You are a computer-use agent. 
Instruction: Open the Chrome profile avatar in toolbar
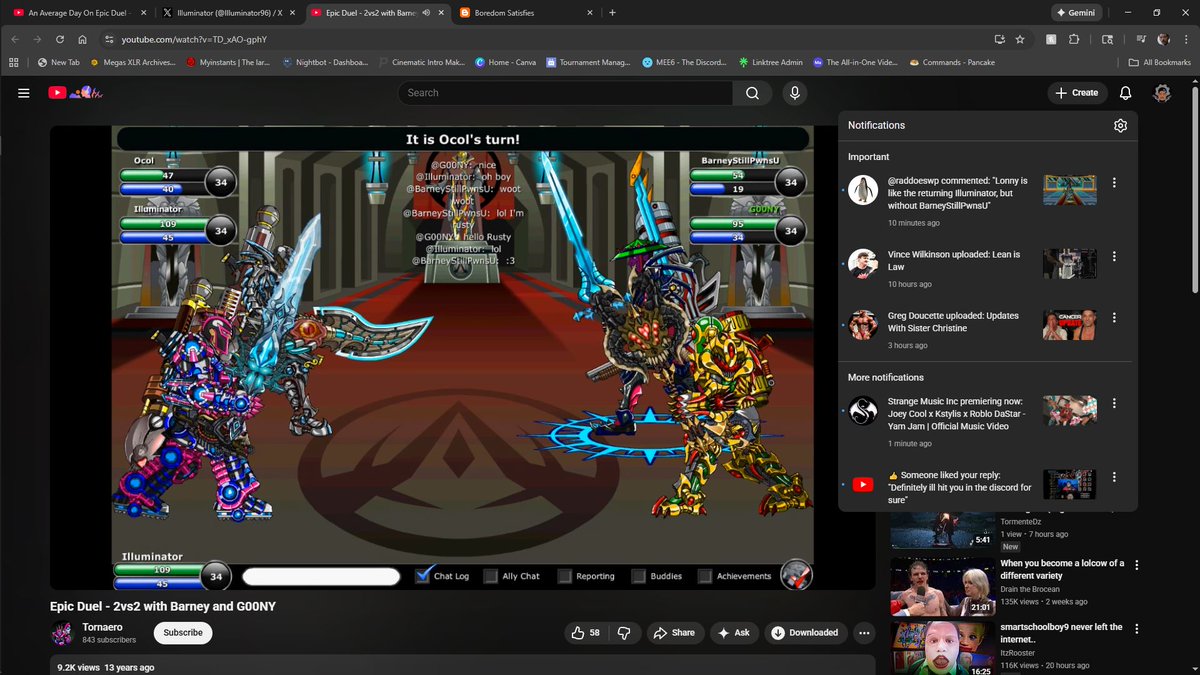coord(1164,39)
